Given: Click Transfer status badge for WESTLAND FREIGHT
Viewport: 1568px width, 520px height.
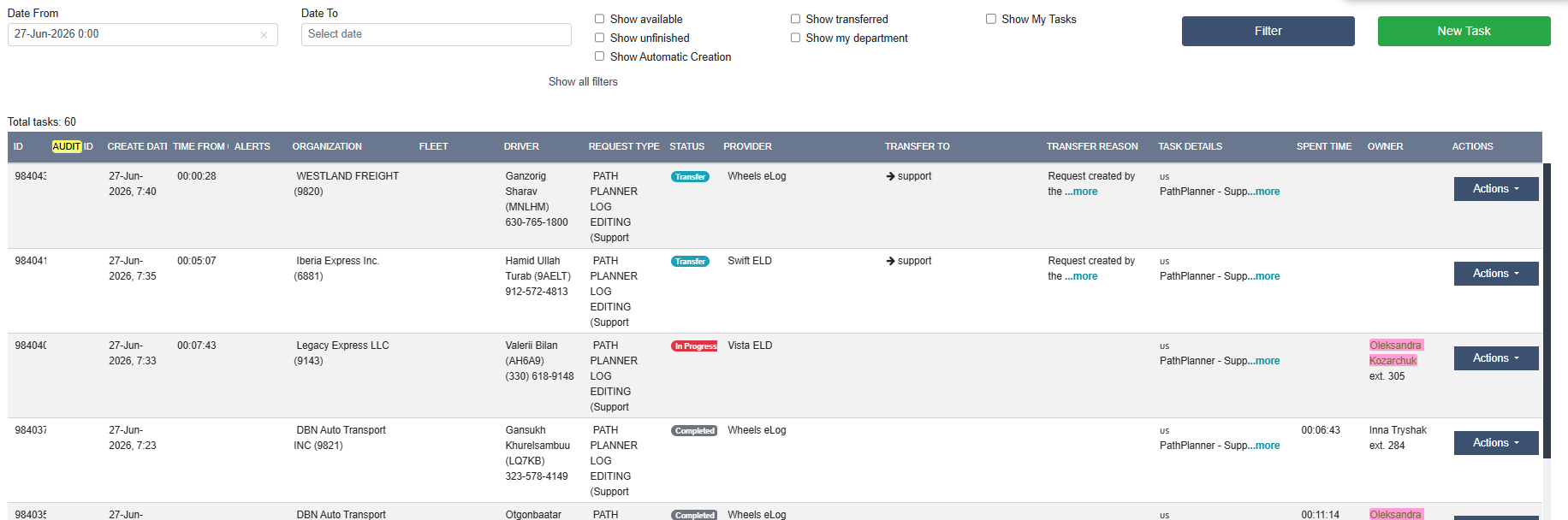Looking at the screenshot, I should point(690,177).
